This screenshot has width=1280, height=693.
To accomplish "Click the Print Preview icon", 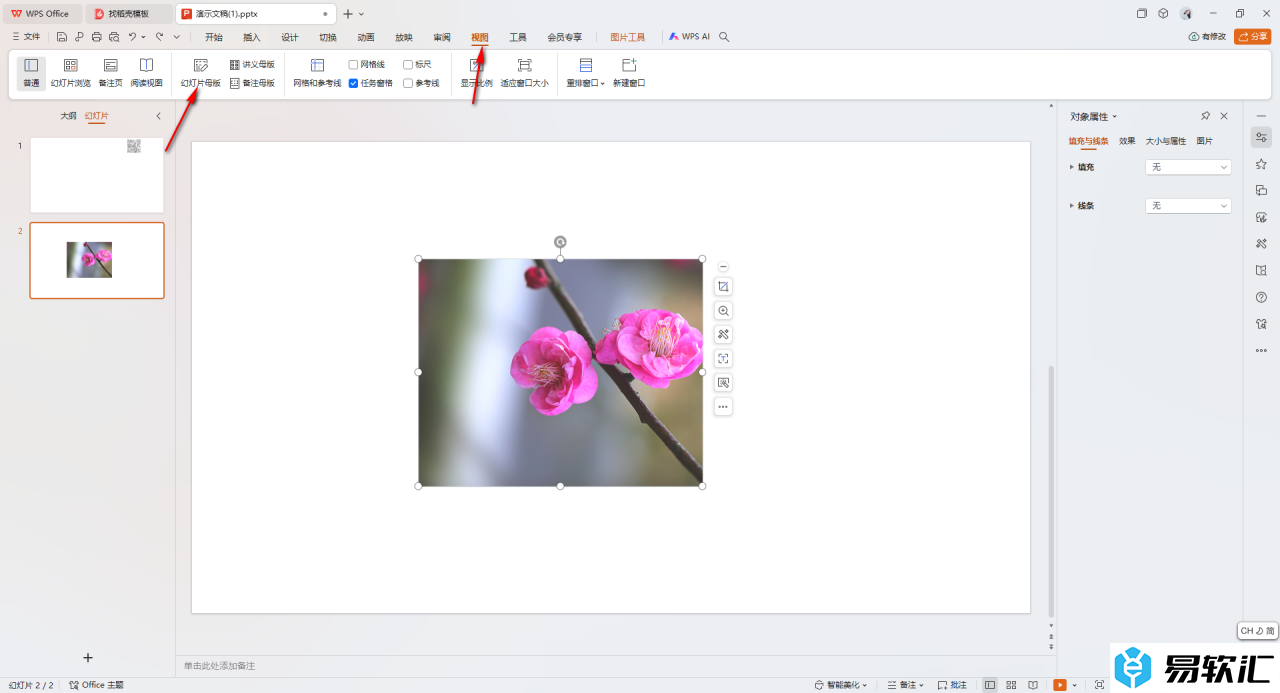I will coord(114,37).
